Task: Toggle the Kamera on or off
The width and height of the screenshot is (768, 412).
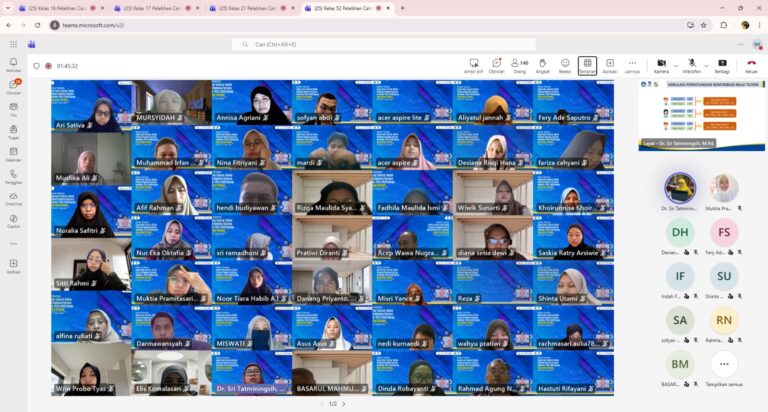Action: tap(661, 65)
